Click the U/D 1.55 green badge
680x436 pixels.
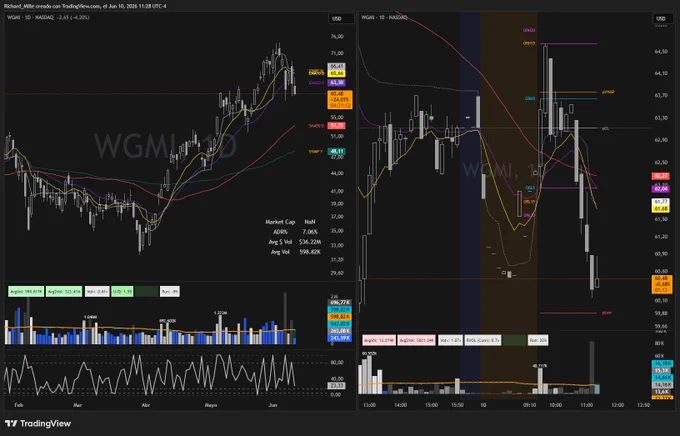point(122,292)
